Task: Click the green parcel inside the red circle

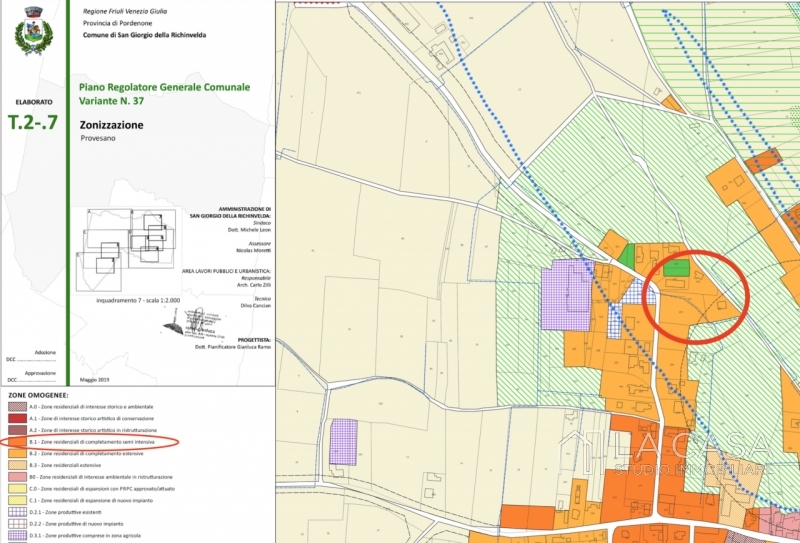Action: coord(677,267)
